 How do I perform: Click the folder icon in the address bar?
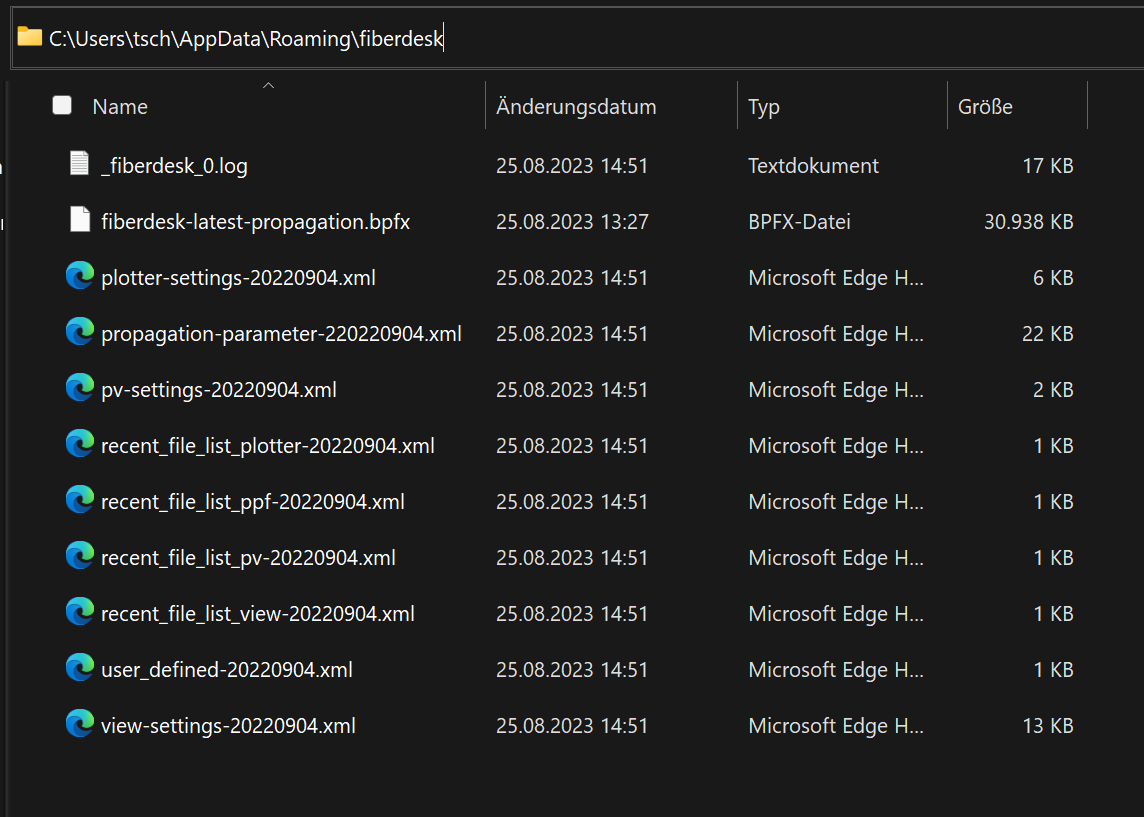point(29,36)
